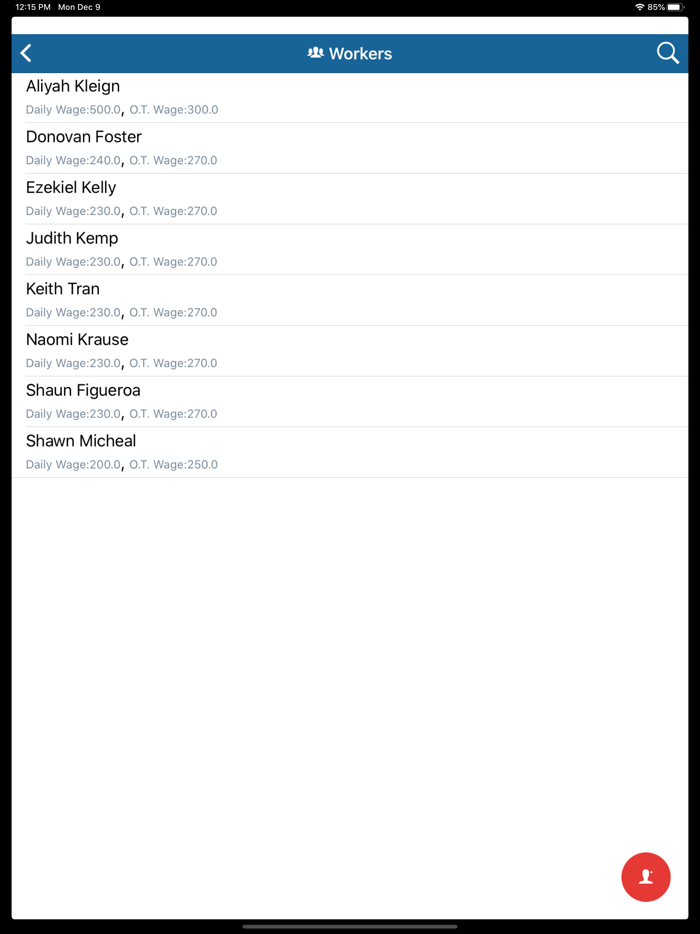Tap Donovan Foster's Daily Wage 240.0 text

click(x=73, y=160)
